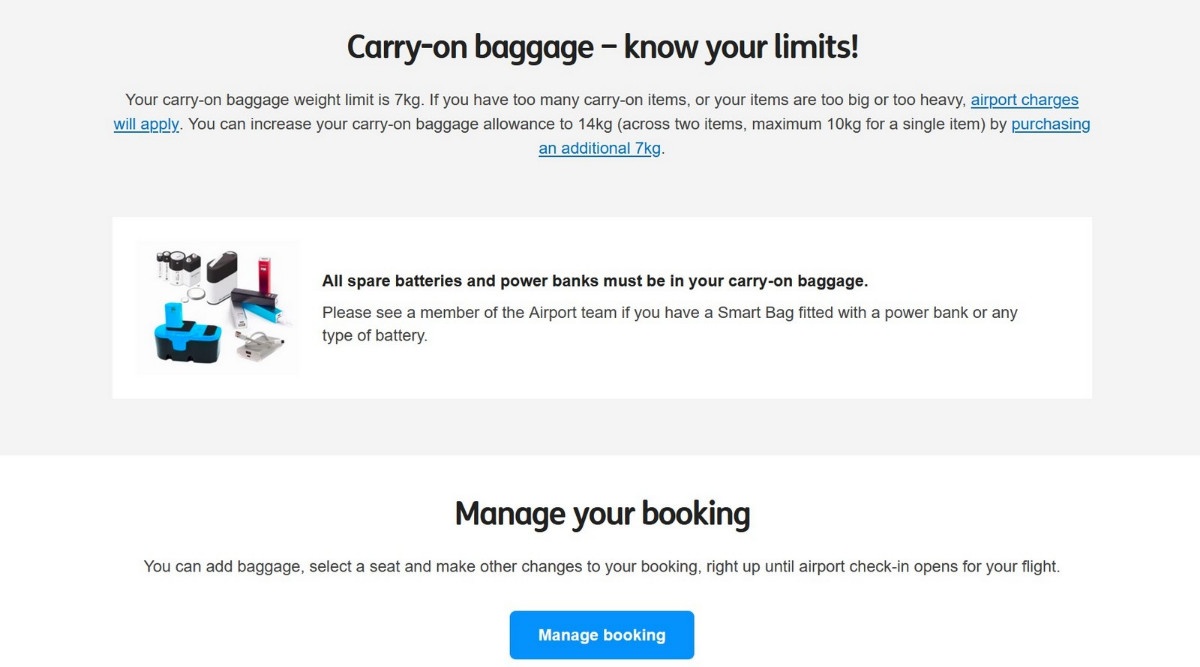Click the red power bank in the image
This screenshot has width=1200, height=667.
(265, 274)
